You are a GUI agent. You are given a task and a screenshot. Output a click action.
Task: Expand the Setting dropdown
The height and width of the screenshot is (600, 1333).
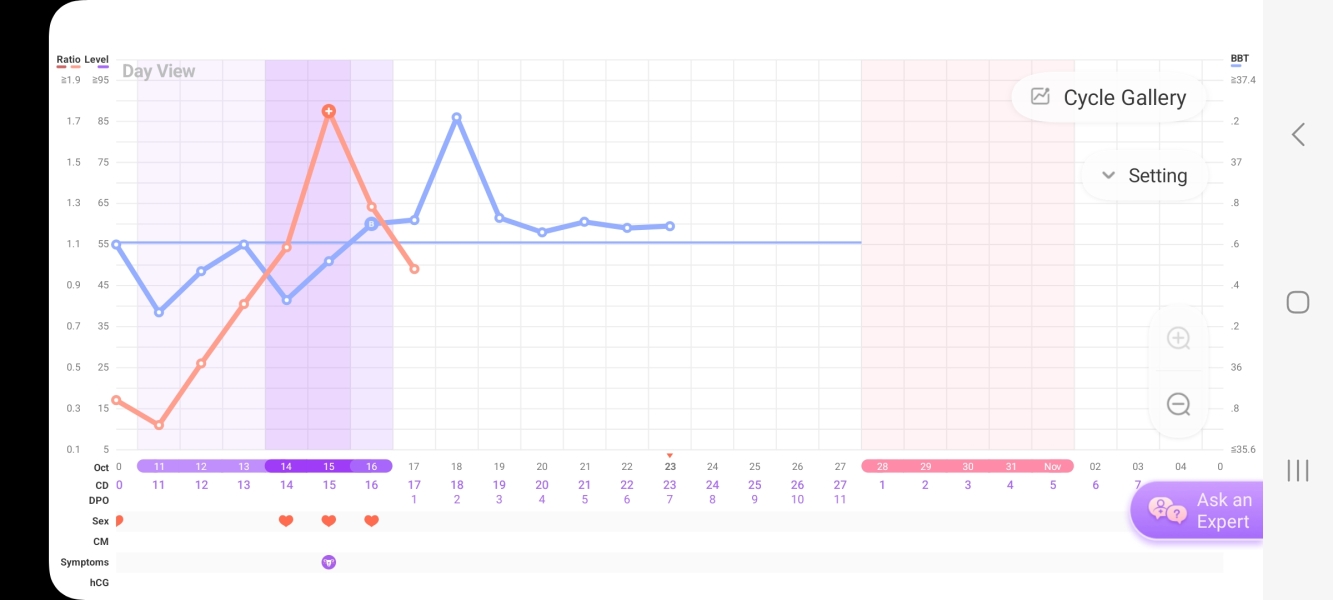pyautogui.click(x=1145, y=176)
